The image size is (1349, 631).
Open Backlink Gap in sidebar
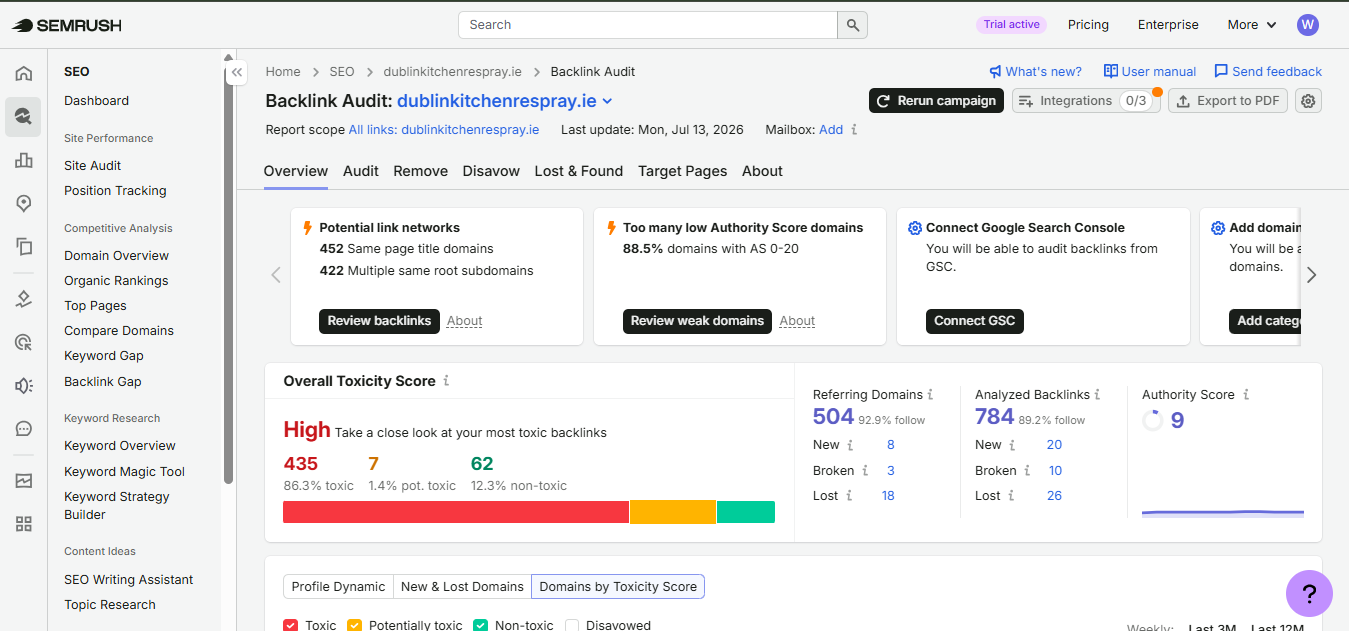pyautogui.click(x=103, y=382)
